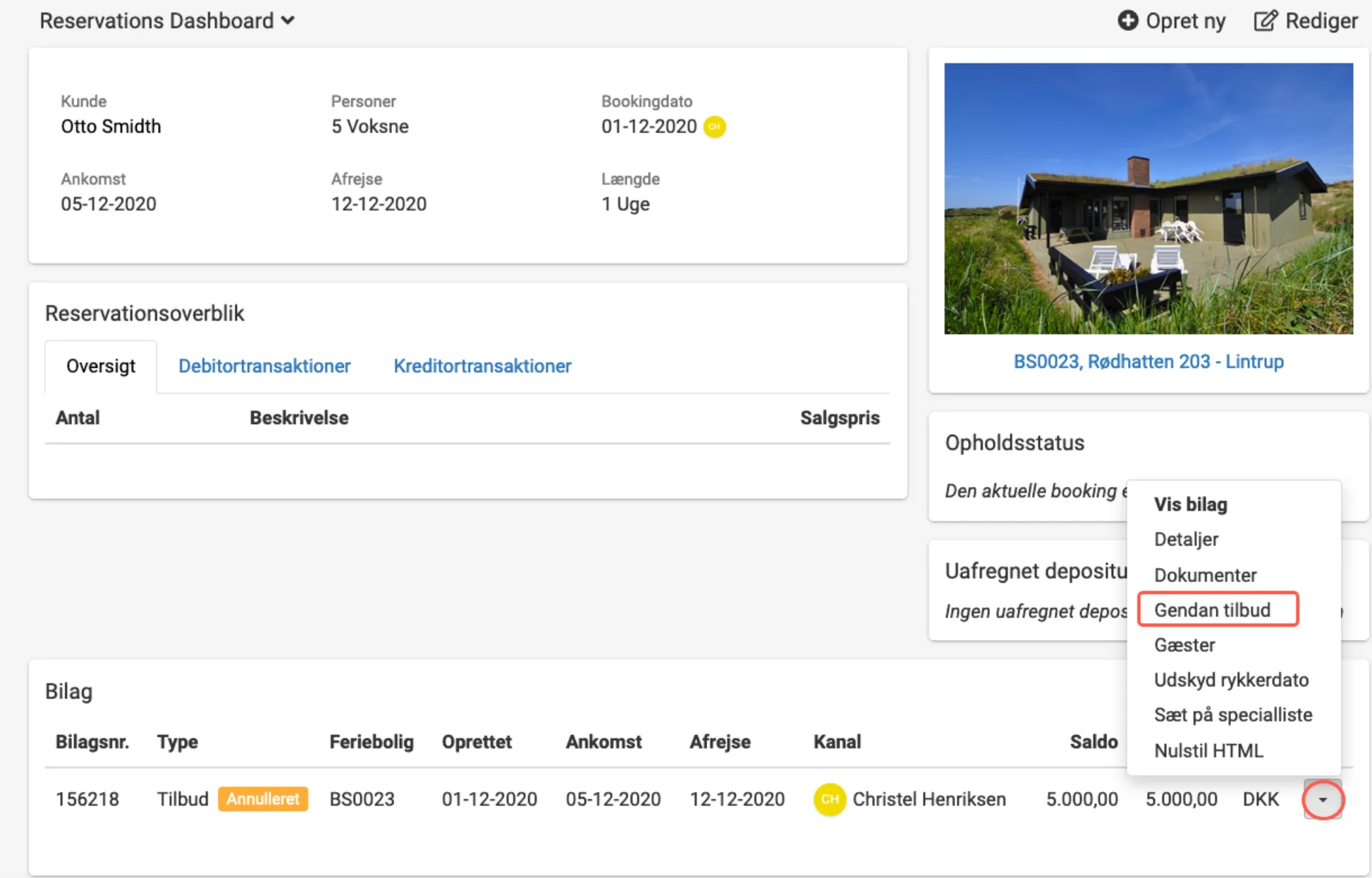Click the yellow CH avatar in Kanal column
Screen dimensions: 1372x878
pos(829,799)
